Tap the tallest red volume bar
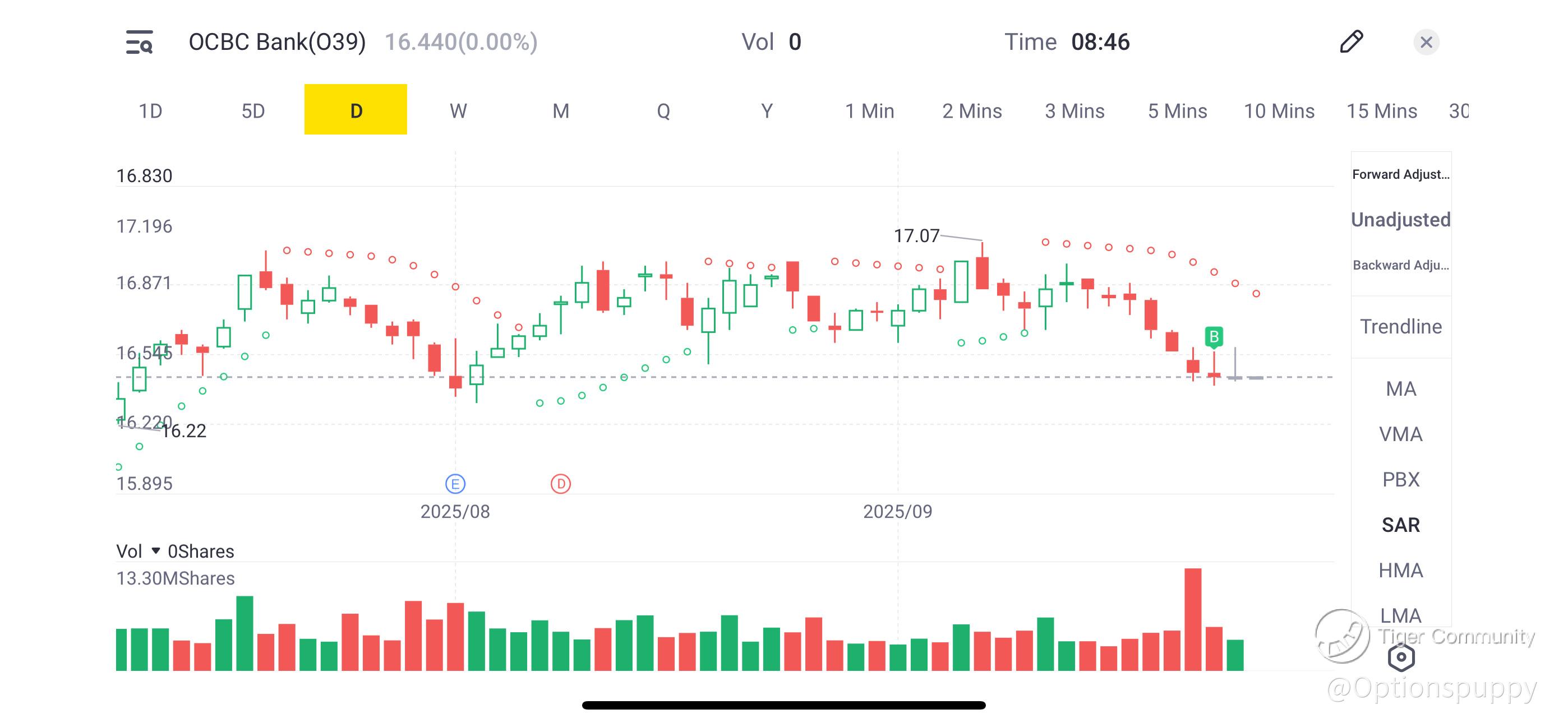 1192,619
